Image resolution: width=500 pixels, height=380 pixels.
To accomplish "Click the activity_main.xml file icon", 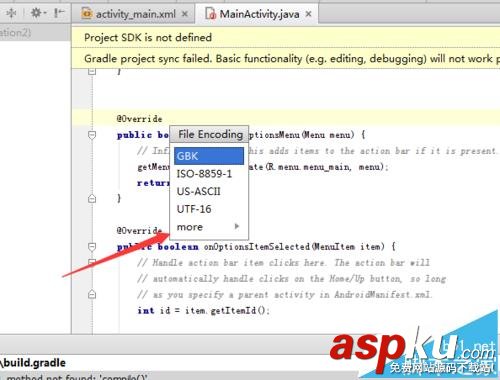I will point(87,14).
